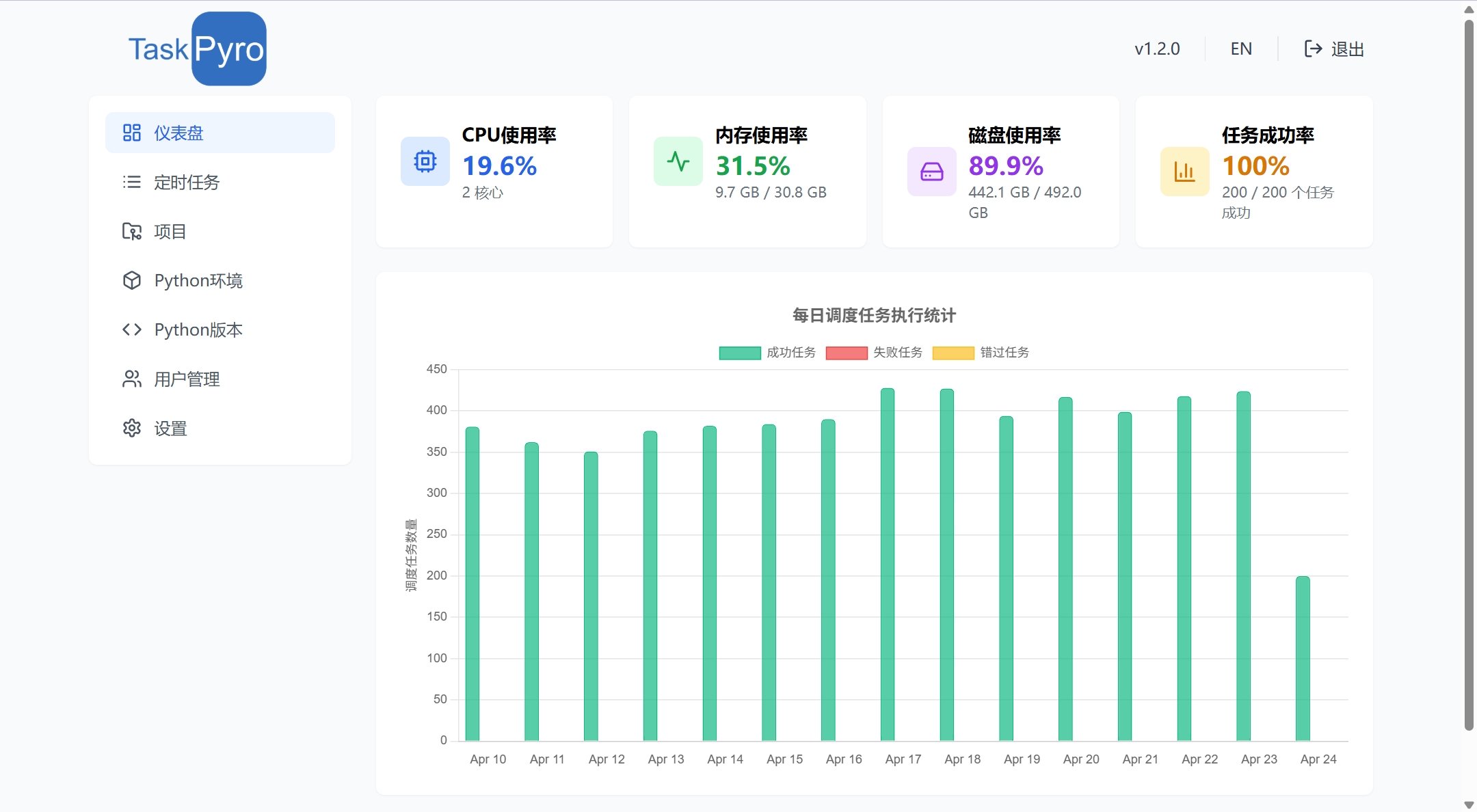Screen dimensions: 1477x812
Task: Toggle 错过任务 legend in chart
Action: tap(981, 353)
